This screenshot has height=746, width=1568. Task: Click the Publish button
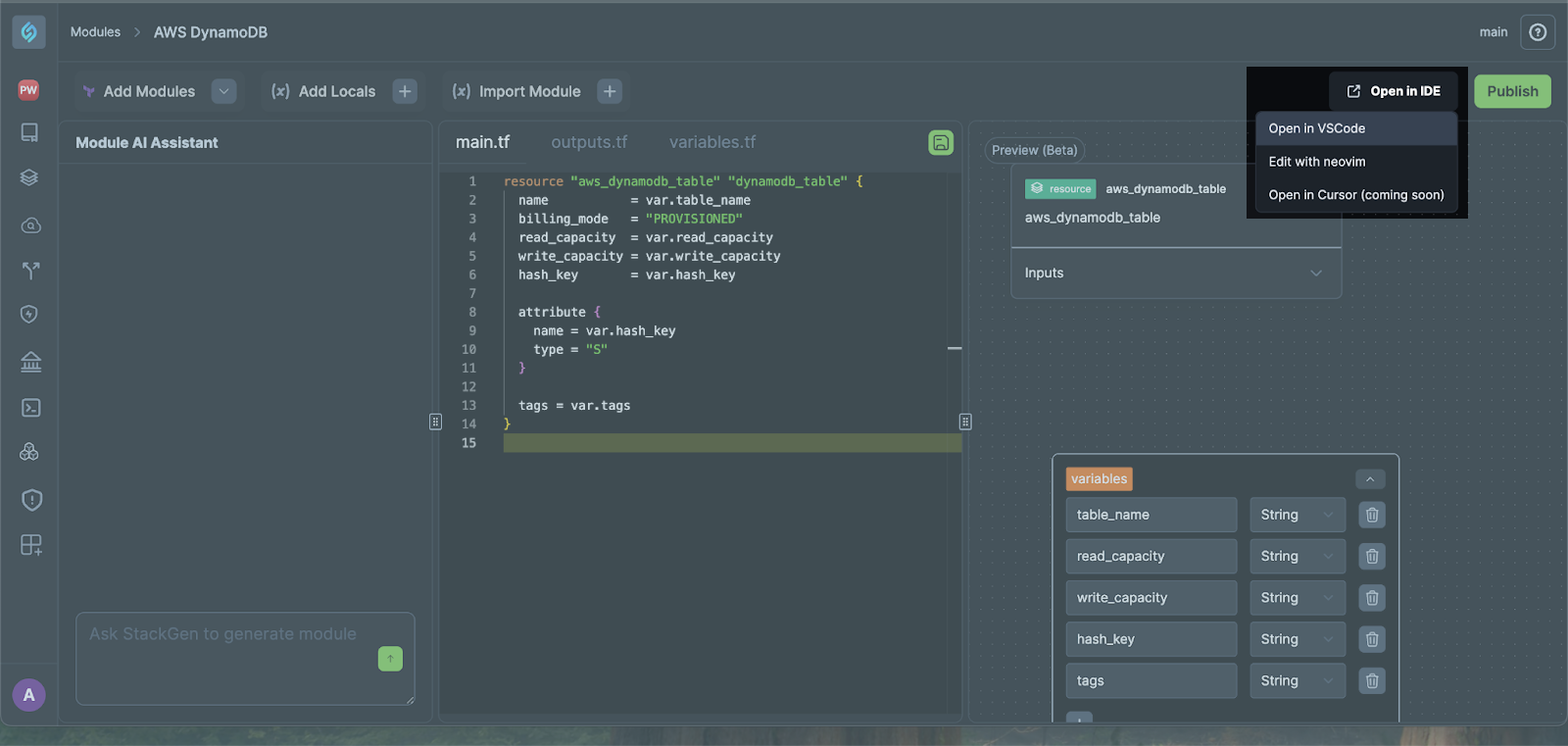tap(1512, 91)
